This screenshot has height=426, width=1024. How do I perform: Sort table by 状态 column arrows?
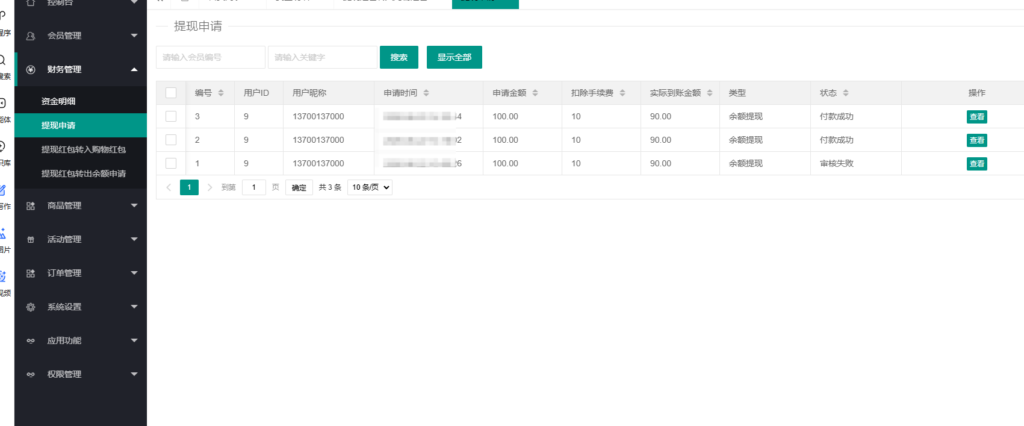point(846,93)
